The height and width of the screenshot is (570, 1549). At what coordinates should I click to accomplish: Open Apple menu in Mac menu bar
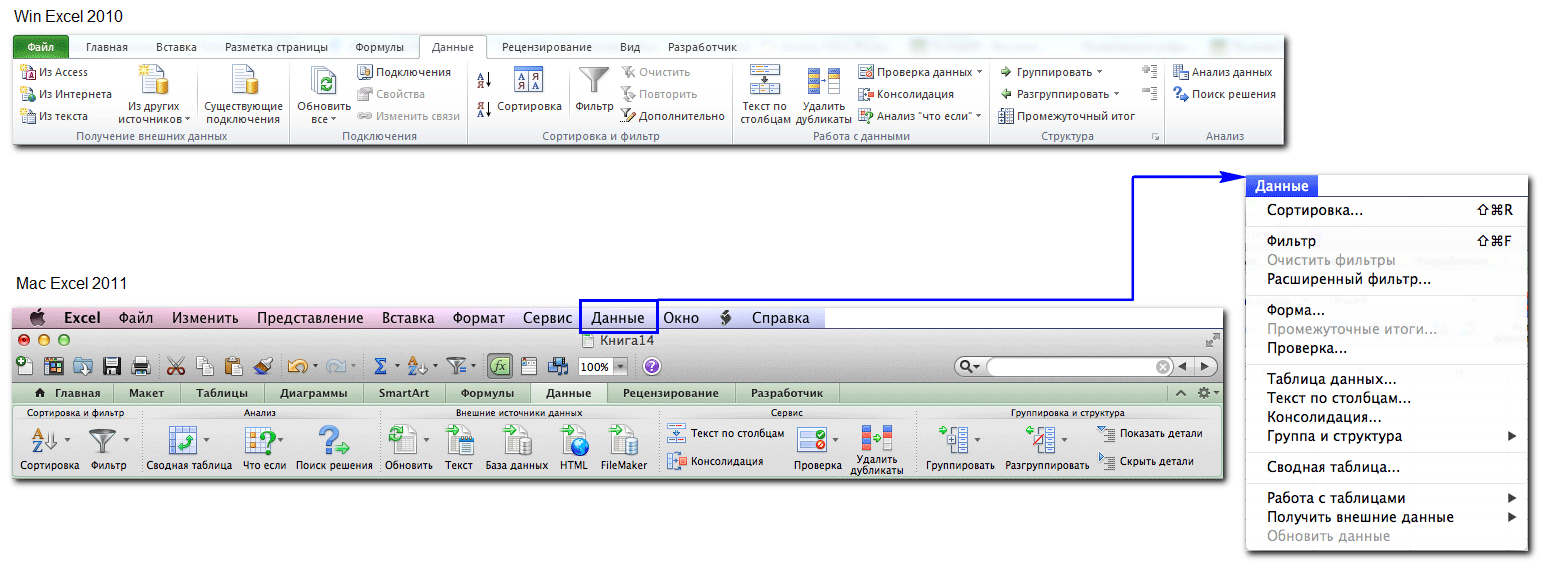tap(37, 317)
